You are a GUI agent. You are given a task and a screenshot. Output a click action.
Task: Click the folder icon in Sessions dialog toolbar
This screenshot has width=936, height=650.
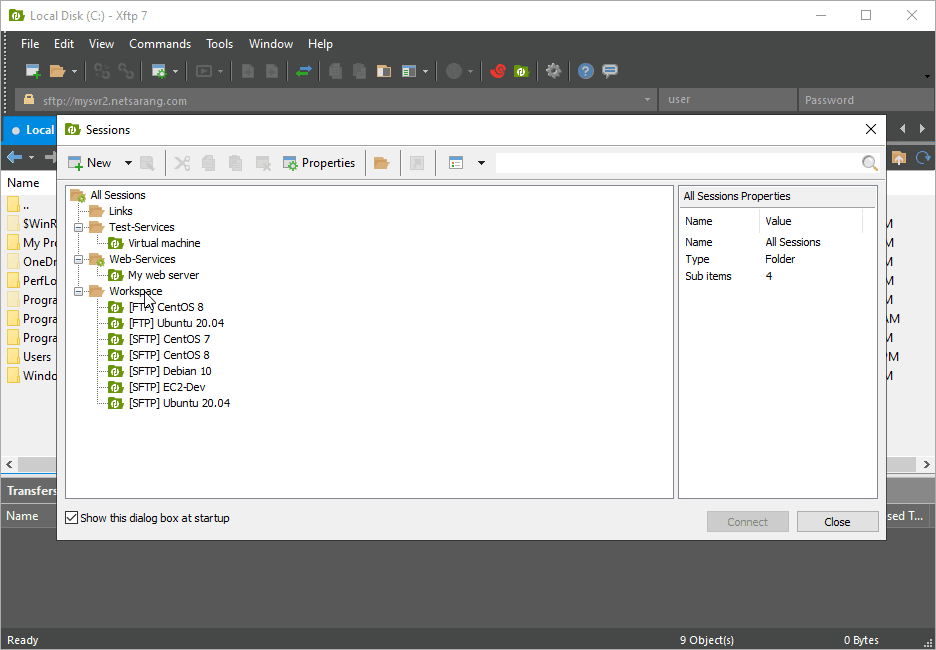click(382, 162)
